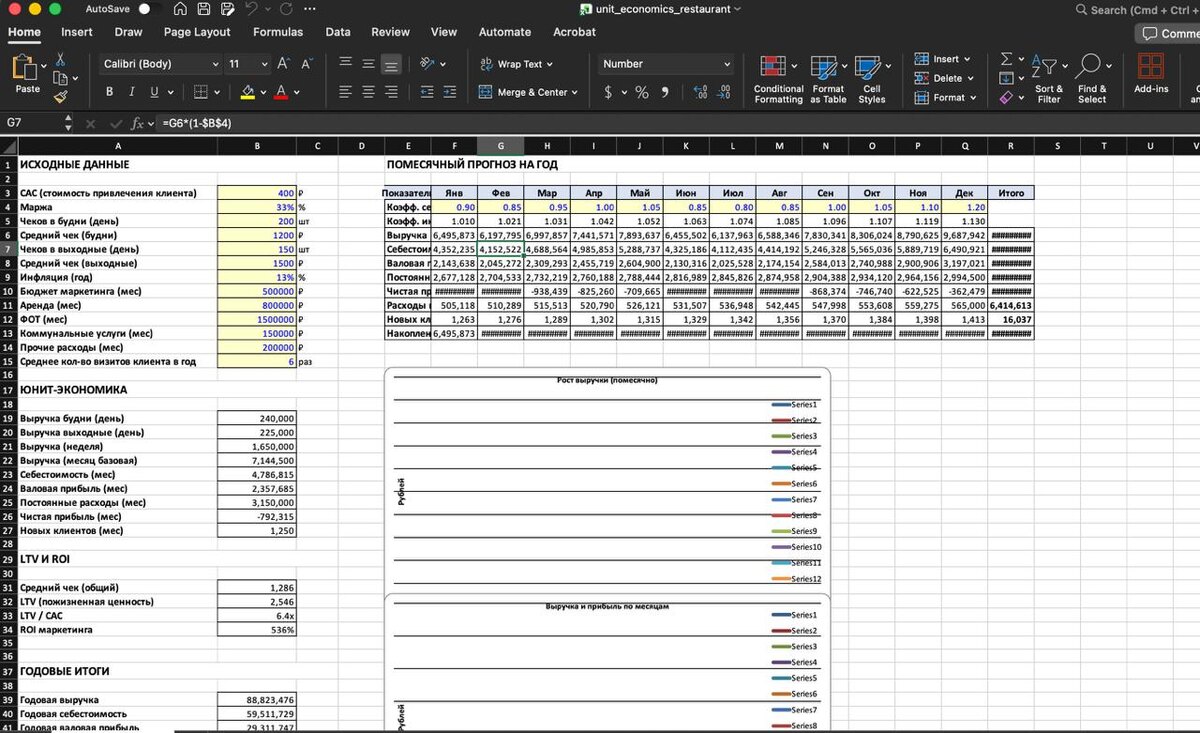The height and width of the screenshot is (733, 1200).
Task: Apply yellow fill color
Action: (x=248, y=92)
